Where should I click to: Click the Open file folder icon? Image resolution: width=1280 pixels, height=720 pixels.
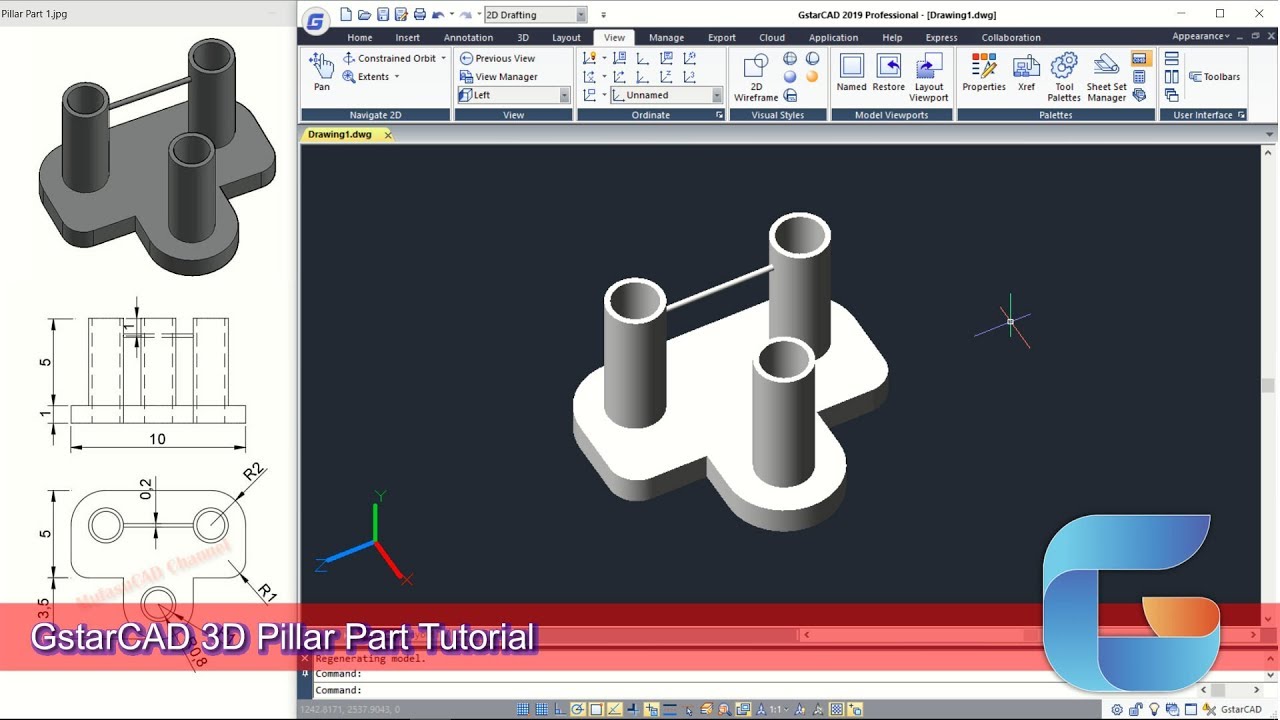pyautogui.click(x=364, y=15)
